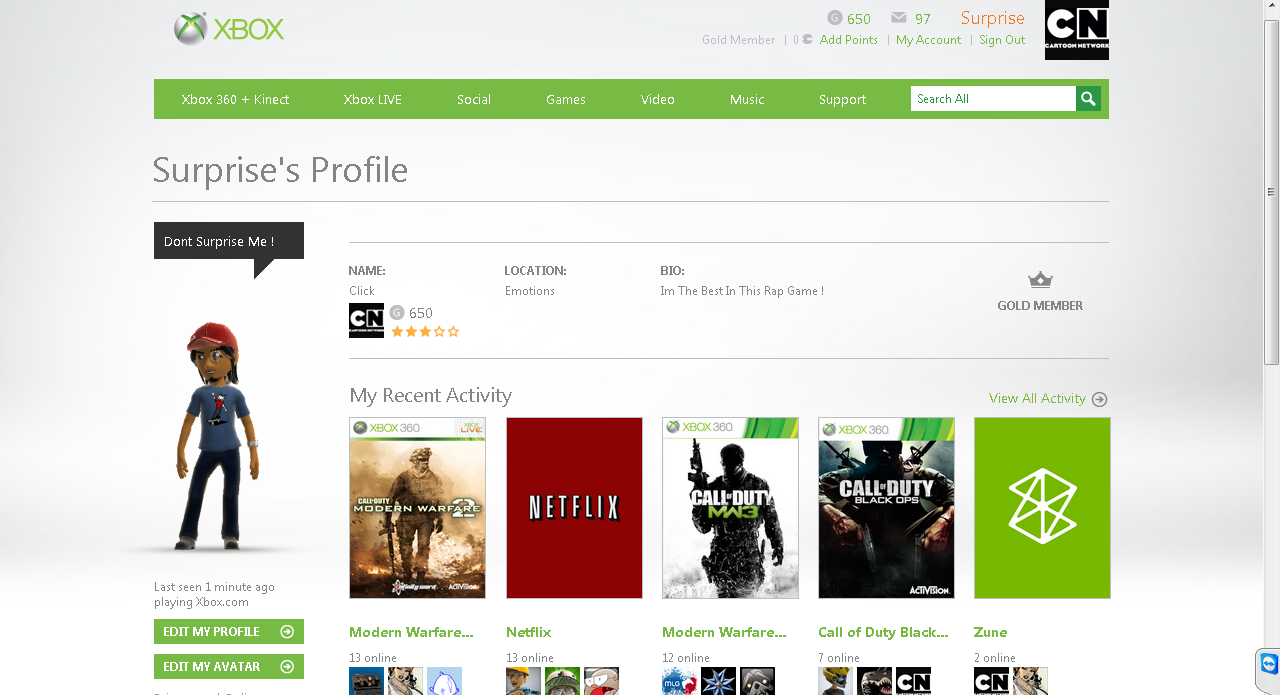
Task: Select the green Zune tile
Action: (x=1042, y=508)
